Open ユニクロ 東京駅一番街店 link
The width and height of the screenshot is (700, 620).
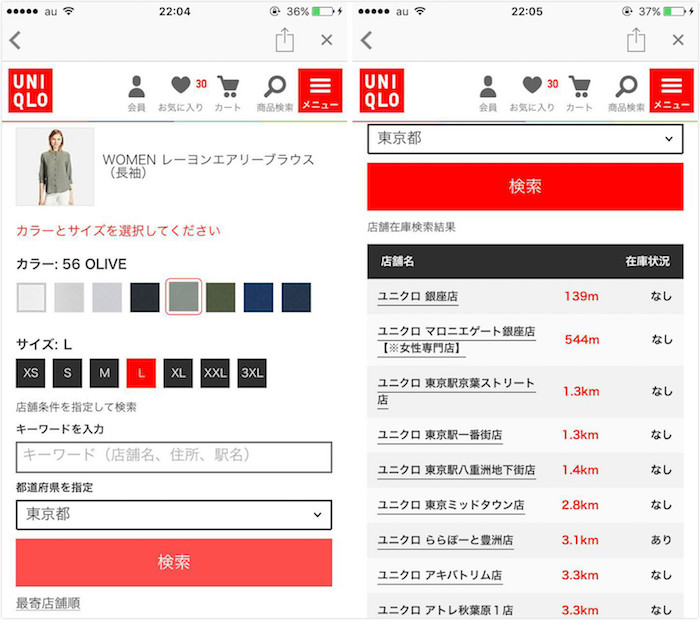tap(440, 435)
